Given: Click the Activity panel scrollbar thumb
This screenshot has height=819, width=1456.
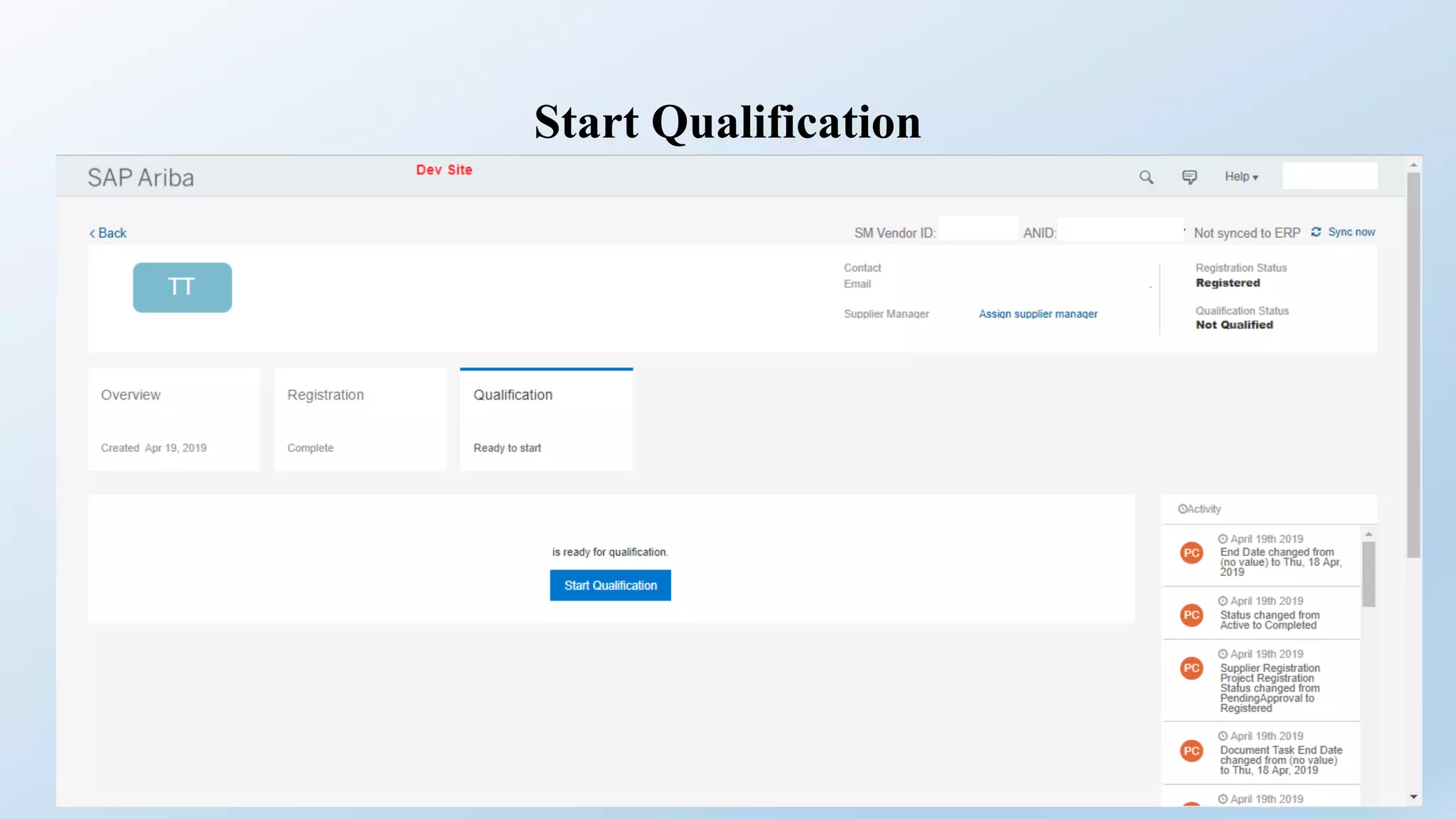Looking at the screenshot, I should coord(1369,574).
